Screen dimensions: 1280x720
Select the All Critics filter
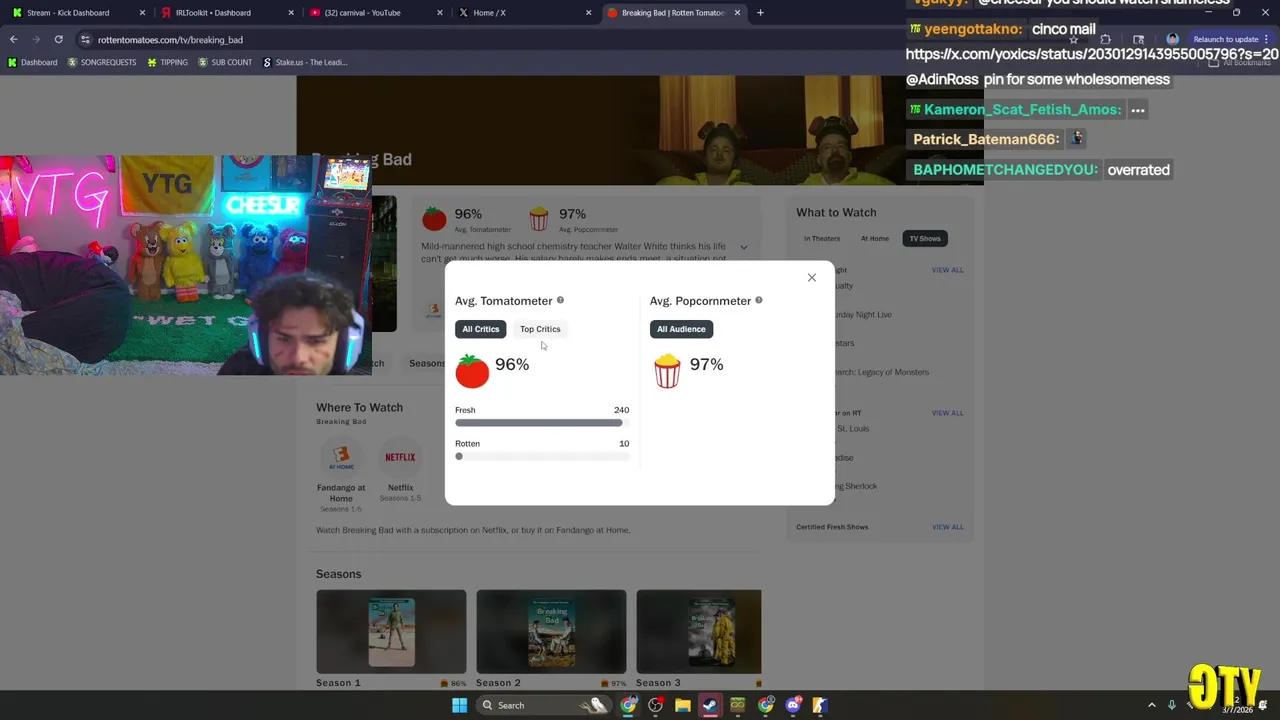coord(481,329)
